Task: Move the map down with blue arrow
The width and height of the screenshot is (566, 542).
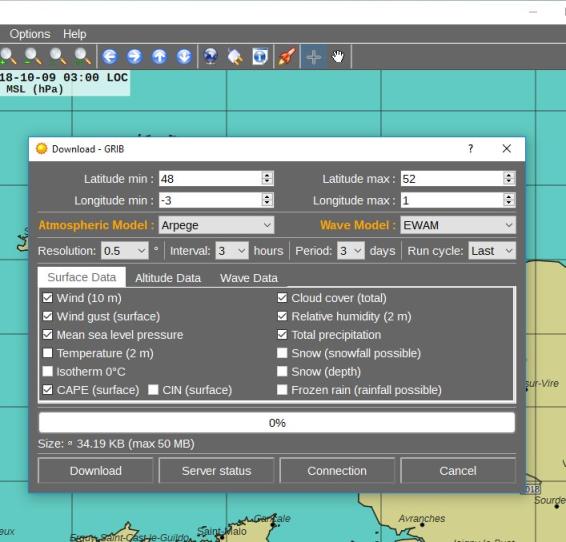Action: (184, 57)
